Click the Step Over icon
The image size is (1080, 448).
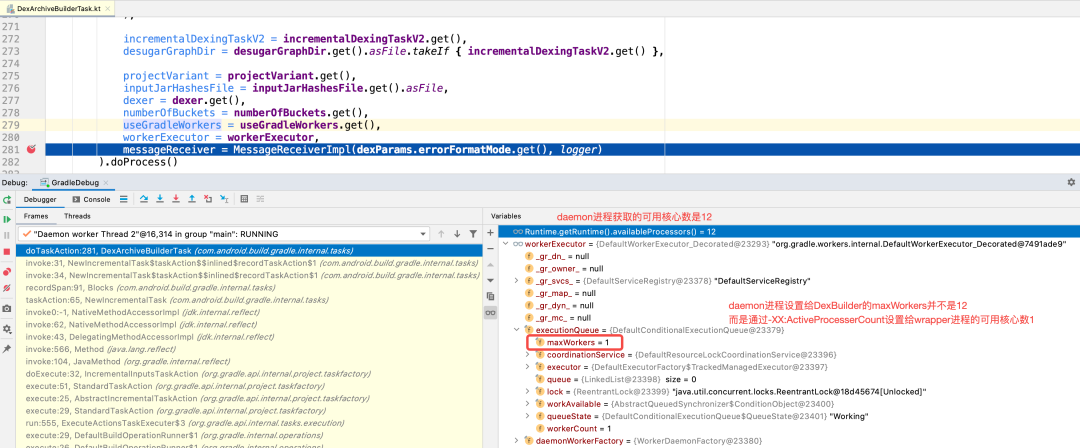(x=144, y=199)
